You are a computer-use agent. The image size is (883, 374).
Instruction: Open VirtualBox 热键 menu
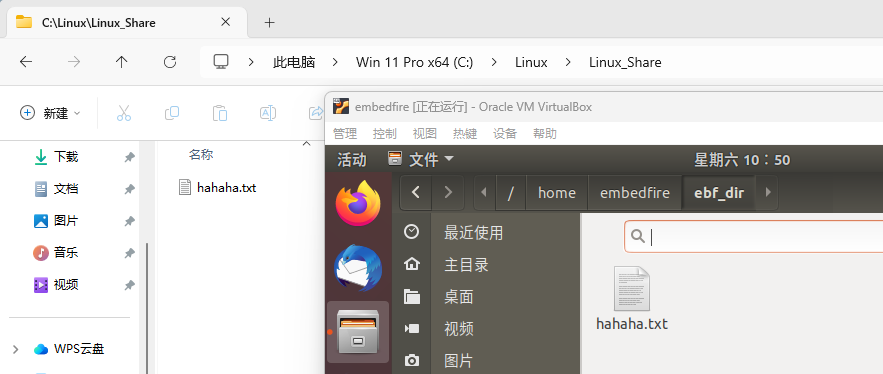465,133
